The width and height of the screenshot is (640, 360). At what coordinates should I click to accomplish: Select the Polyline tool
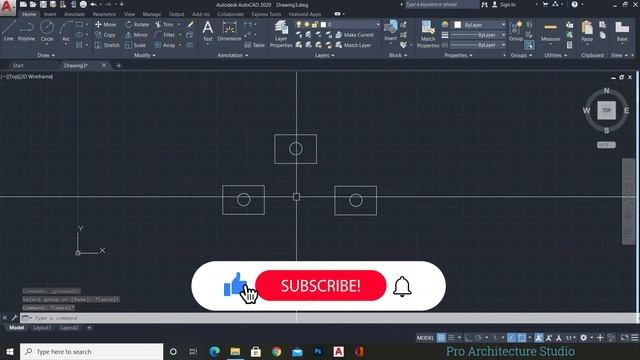pos(26,31)
